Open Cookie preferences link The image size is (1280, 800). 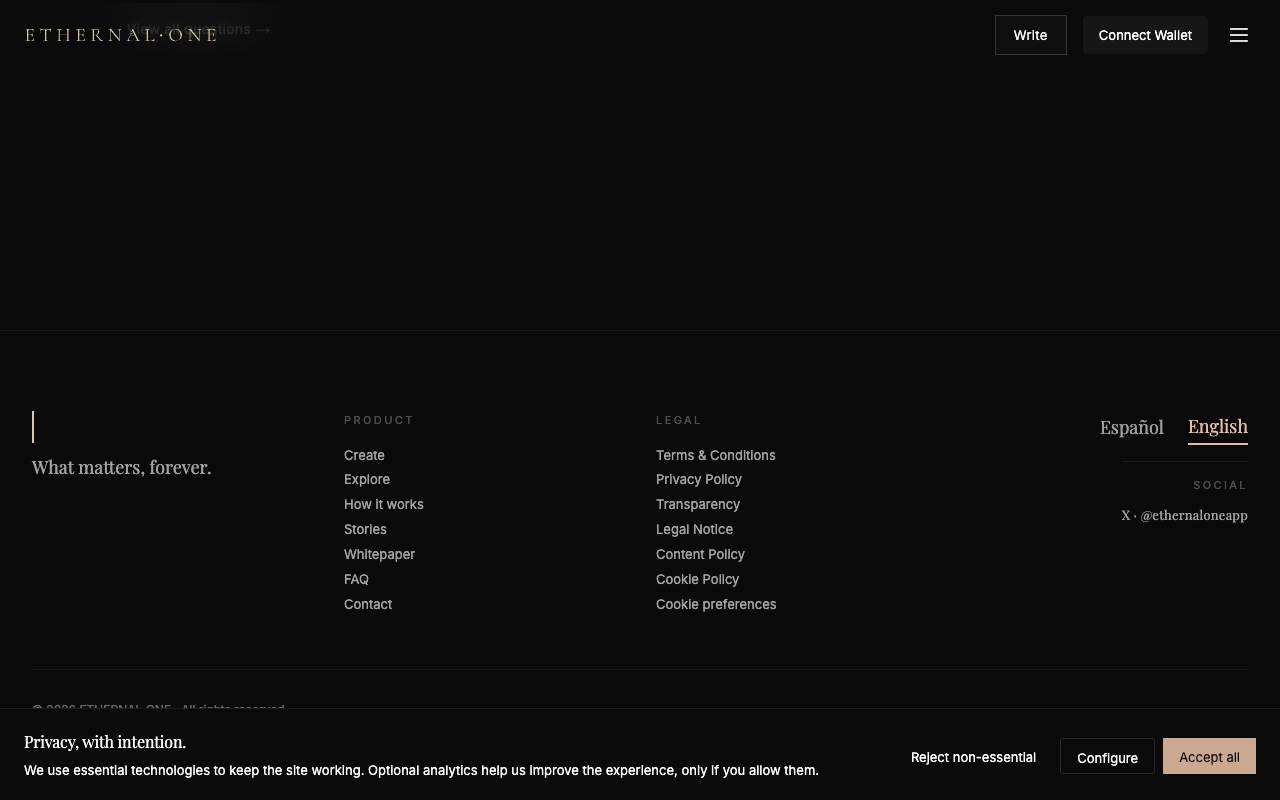(716, 604)
